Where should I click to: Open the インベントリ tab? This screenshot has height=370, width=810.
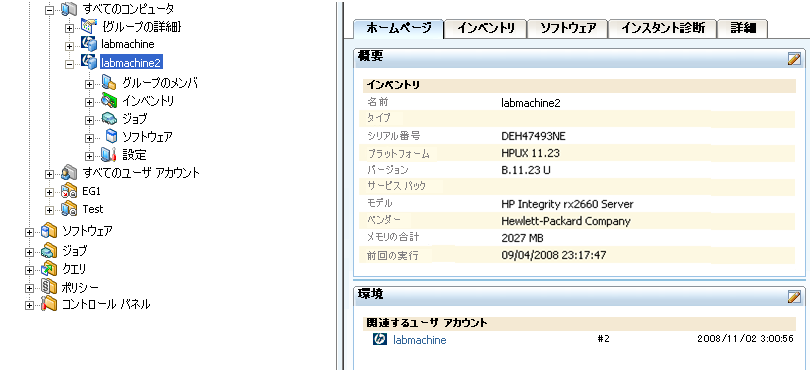(486, 28)
